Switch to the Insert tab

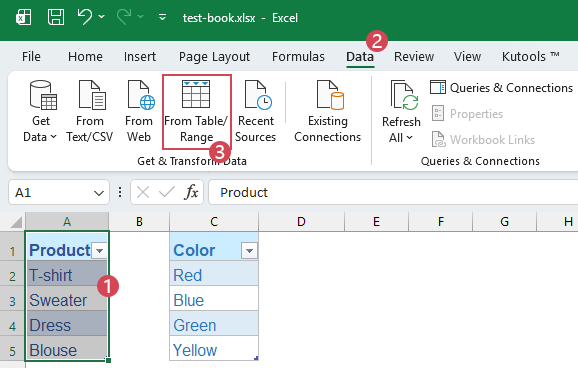pyautogui.click(x=140, y=57)
